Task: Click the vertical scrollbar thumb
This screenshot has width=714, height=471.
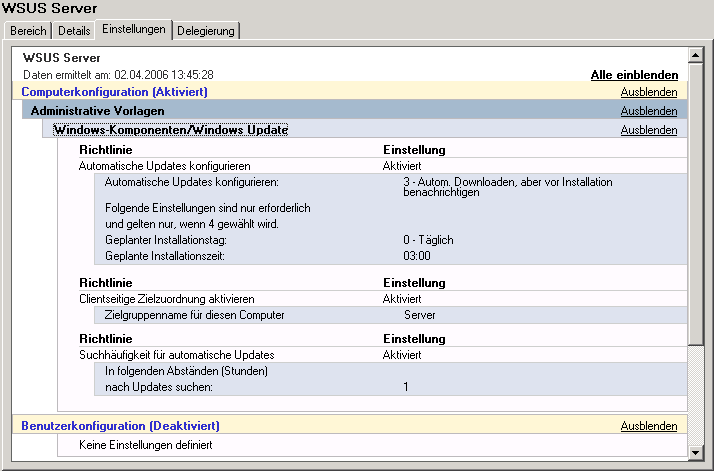Action: 695,204
